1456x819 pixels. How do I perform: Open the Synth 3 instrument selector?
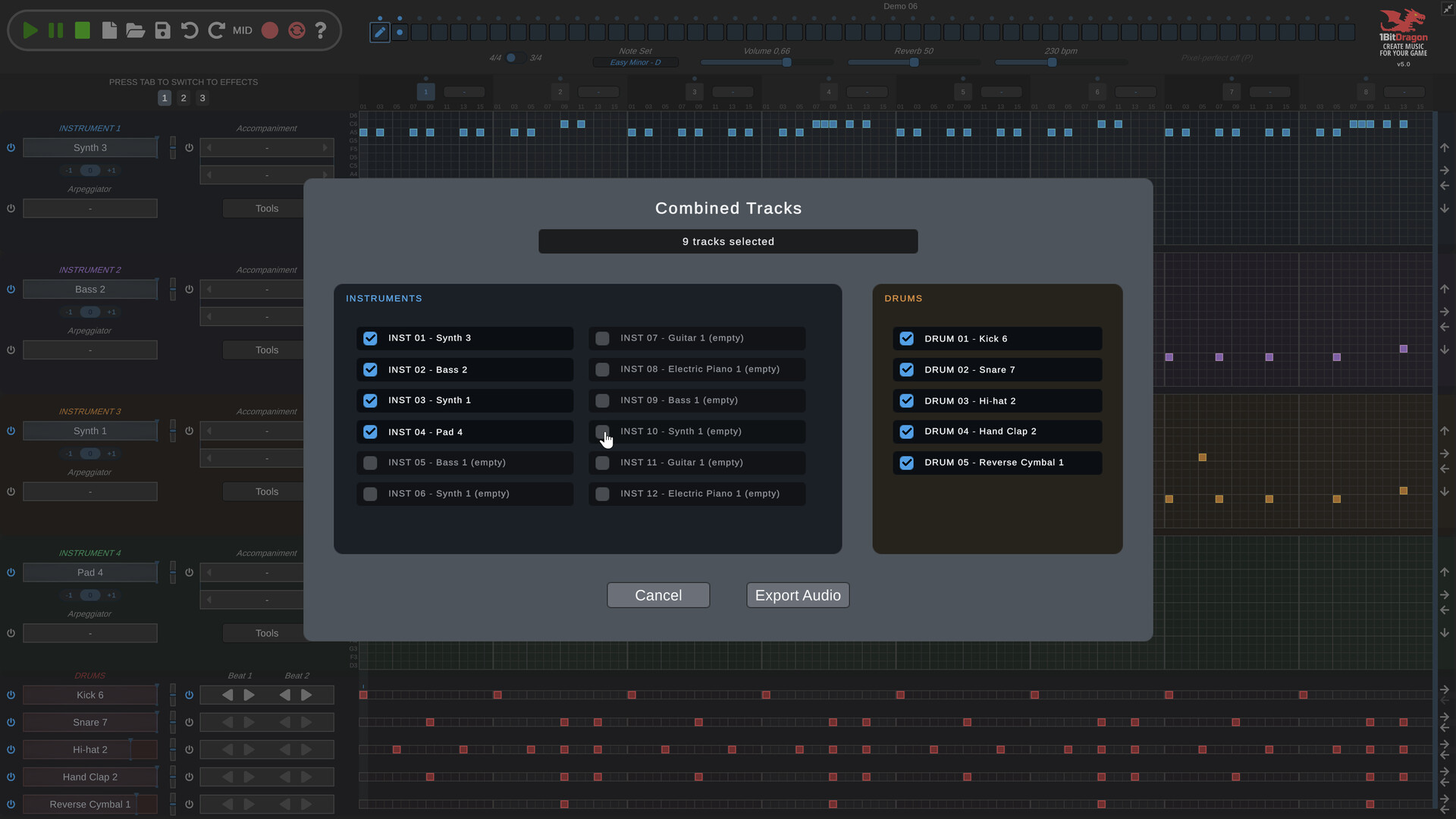(90, 148)
